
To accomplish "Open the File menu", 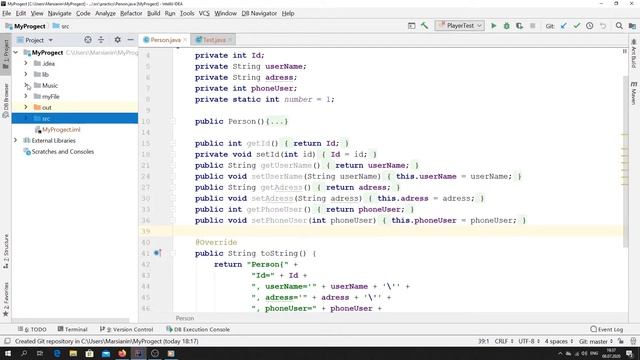I will pyautogui.click(x=7, y=13).
